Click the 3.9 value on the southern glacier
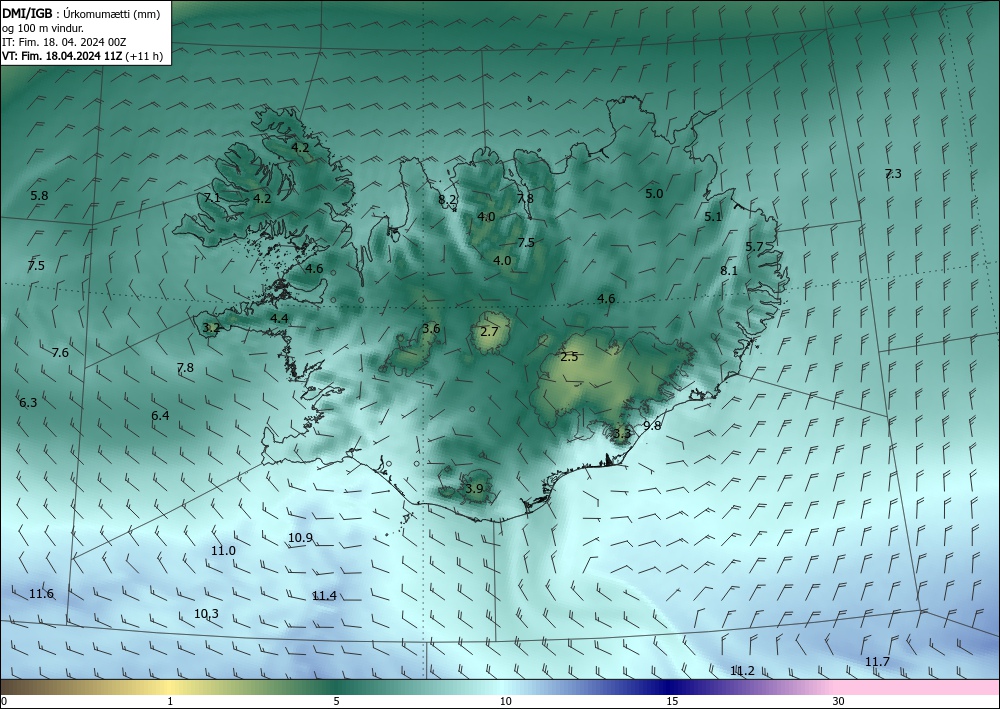Viewport: 1000px width, 709px height. (474, 489)
